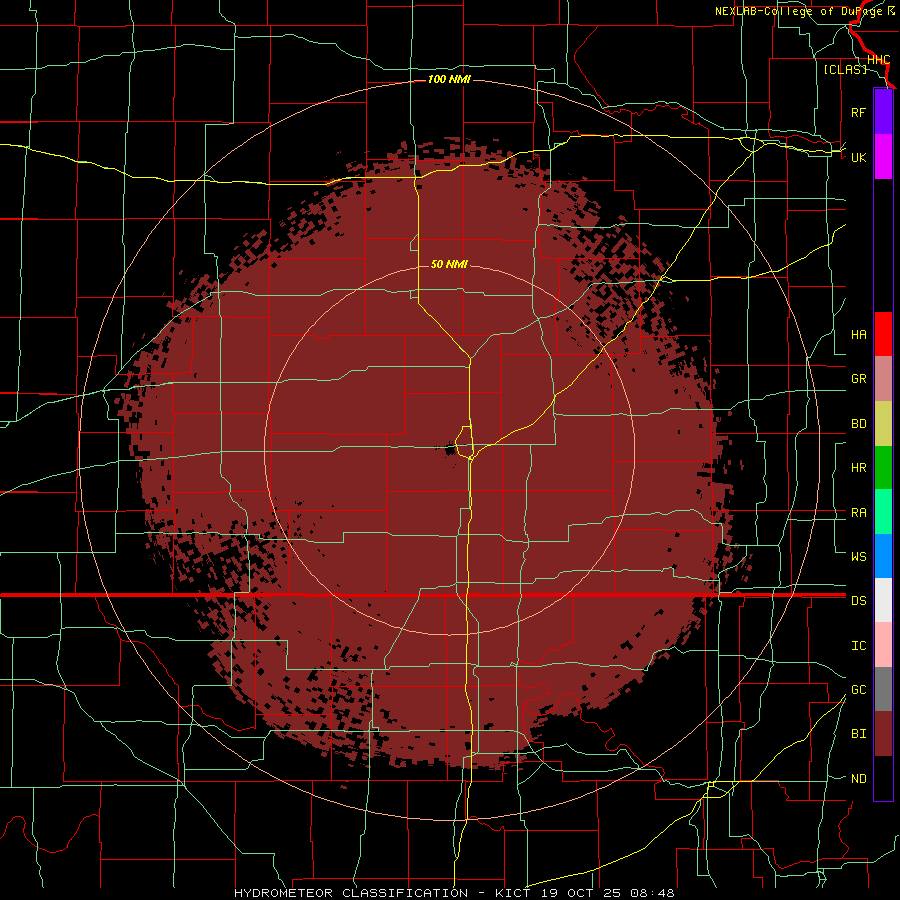Click the KICT radar station identifier

click(515, 893)
